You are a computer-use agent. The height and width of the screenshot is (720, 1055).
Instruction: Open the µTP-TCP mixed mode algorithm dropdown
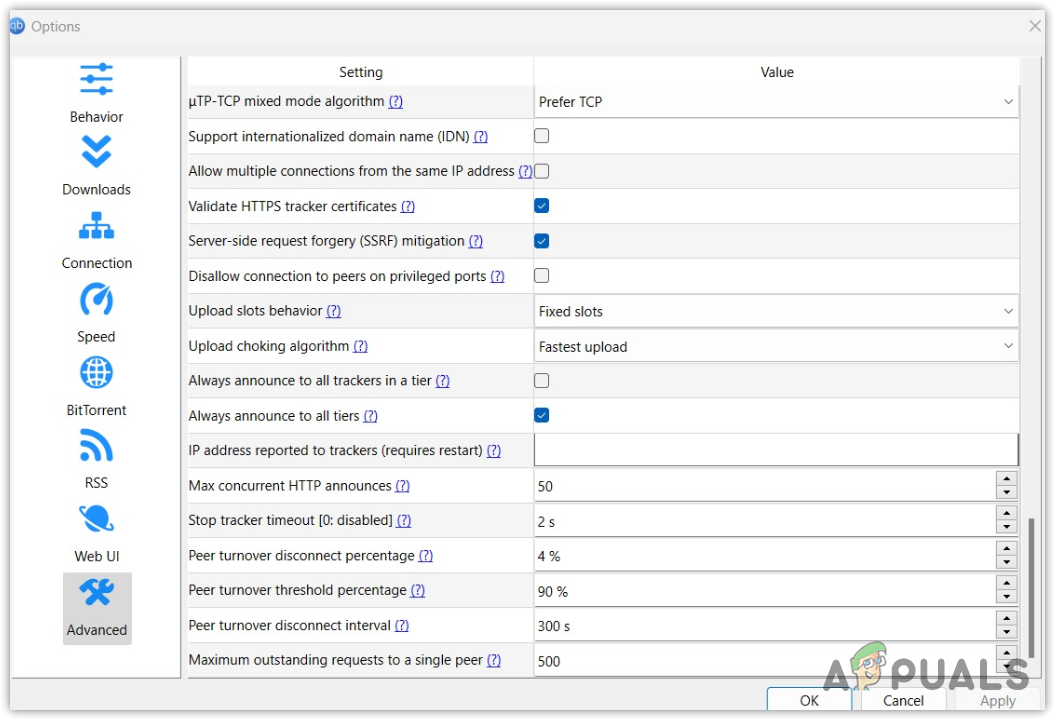pos(776,102)
